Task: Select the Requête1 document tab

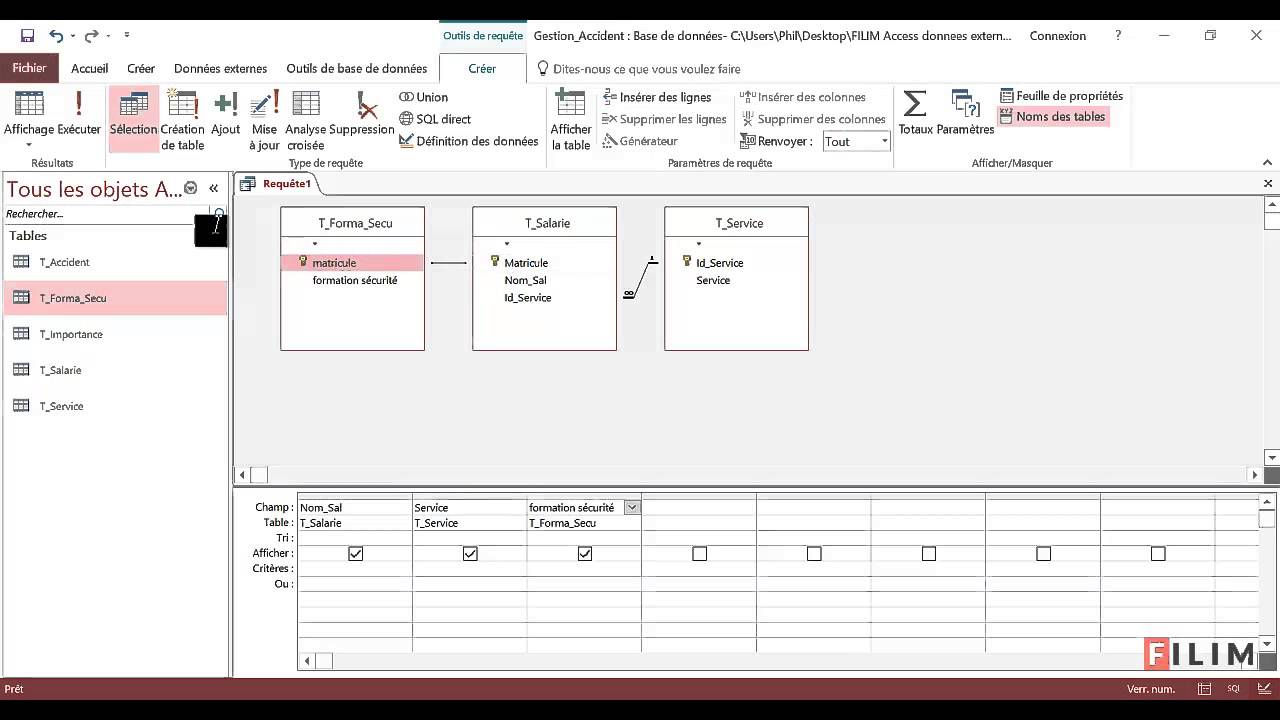Action: pos(277,184)
